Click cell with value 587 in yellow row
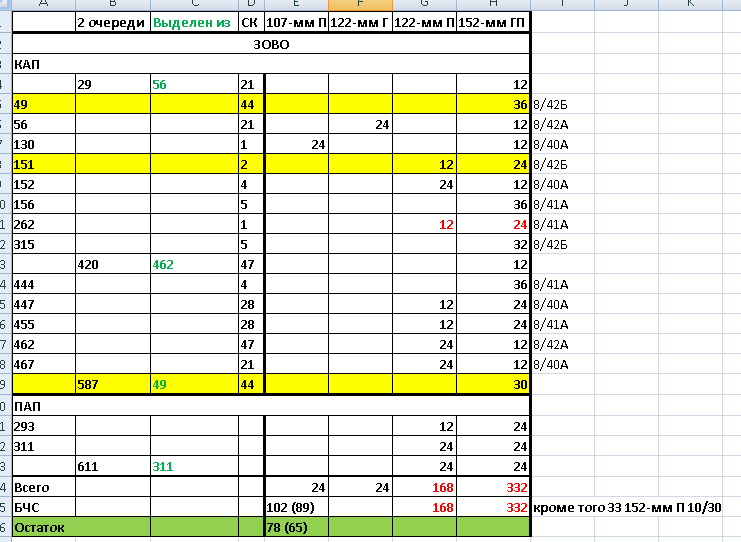This screenshot has width=741, height=542. (112, 384)
